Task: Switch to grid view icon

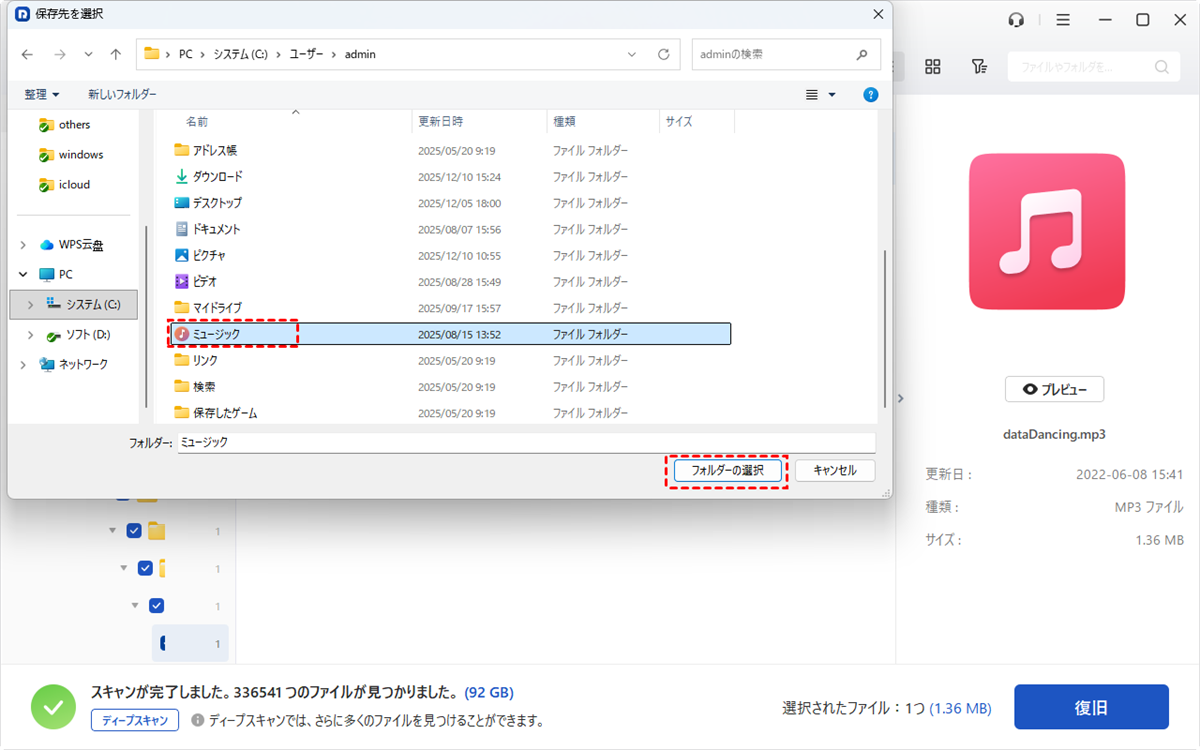Action: (x=933, y=66)
